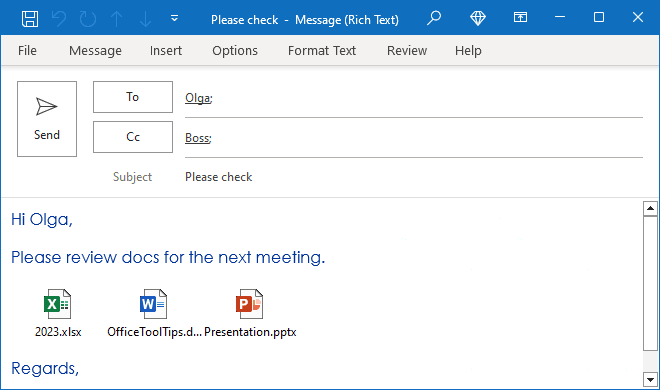Image resolution: width=660 pixels, height=390 pixels.
Task: Click 'Please review docs' body line
Action: (x=168, y=257)
